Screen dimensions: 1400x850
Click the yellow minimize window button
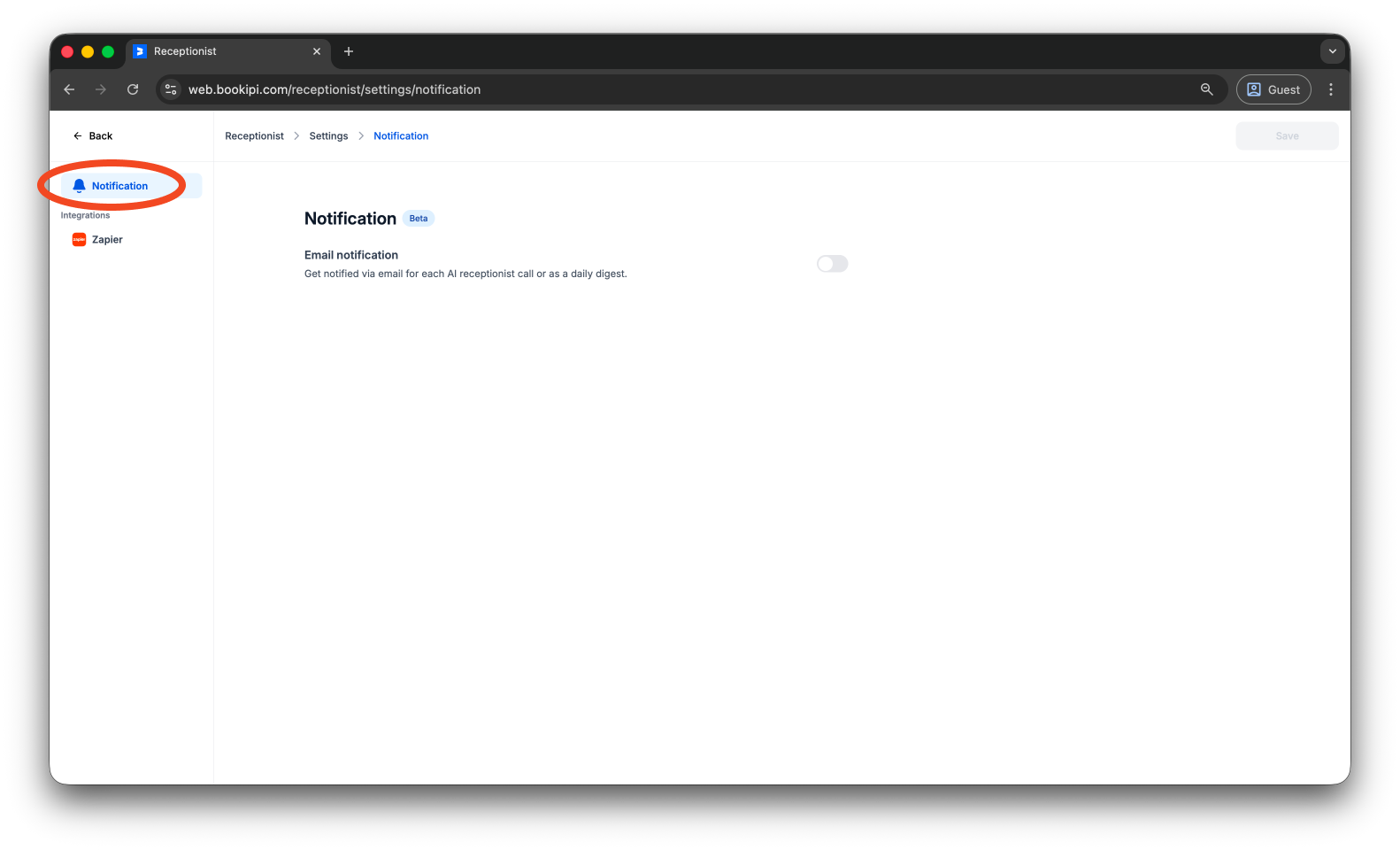(88, 51)
